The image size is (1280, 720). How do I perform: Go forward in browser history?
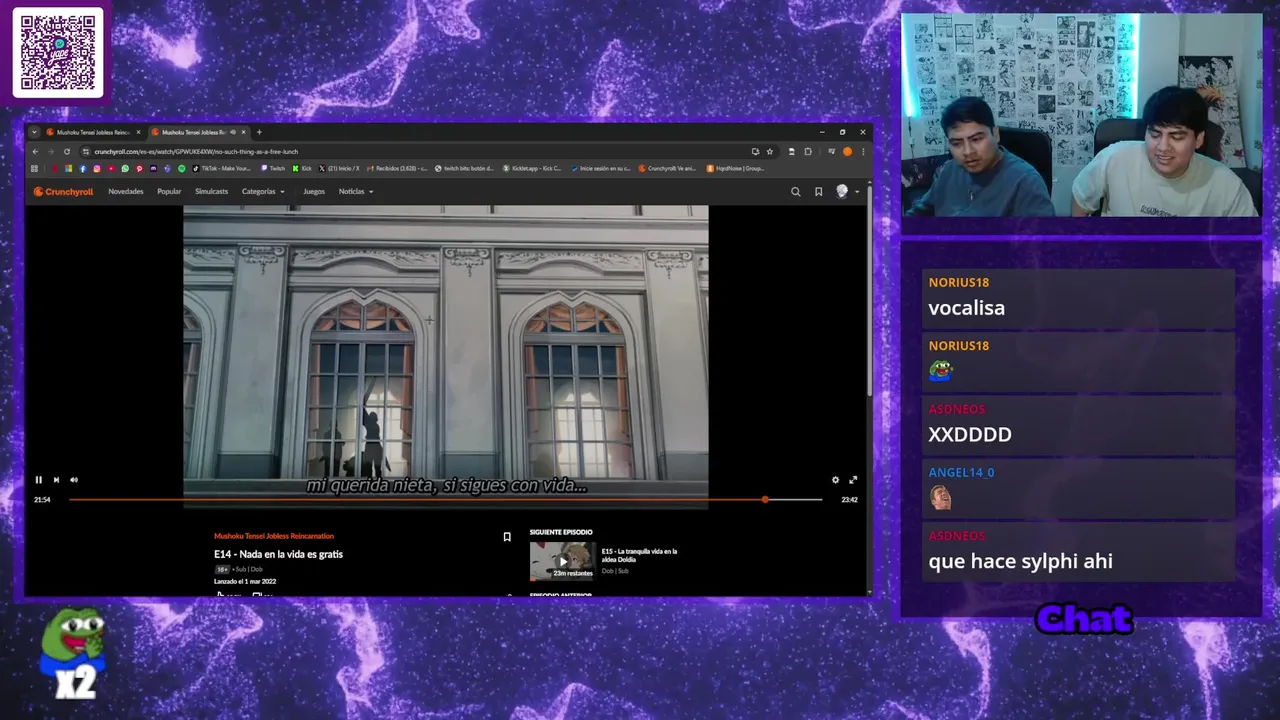click(51, 152)
